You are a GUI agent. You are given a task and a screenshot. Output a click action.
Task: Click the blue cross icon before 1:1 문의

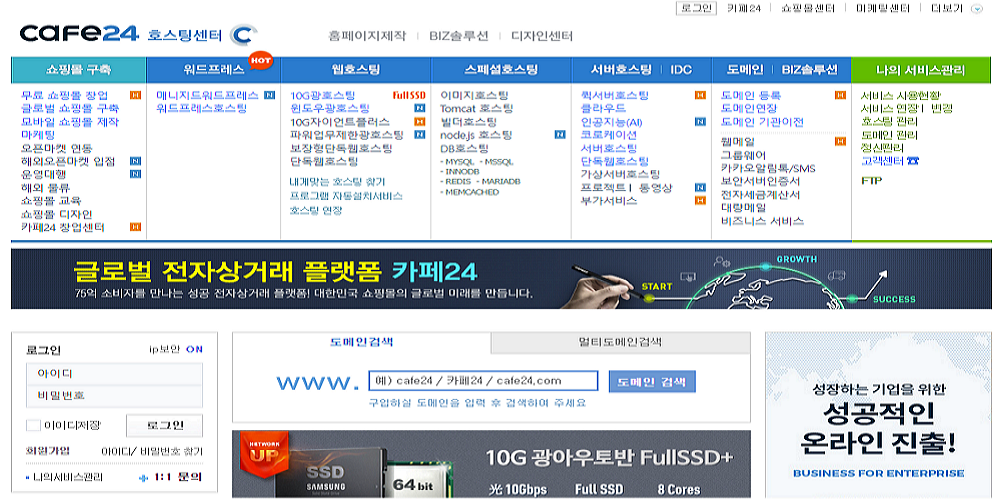click(143, 477)
